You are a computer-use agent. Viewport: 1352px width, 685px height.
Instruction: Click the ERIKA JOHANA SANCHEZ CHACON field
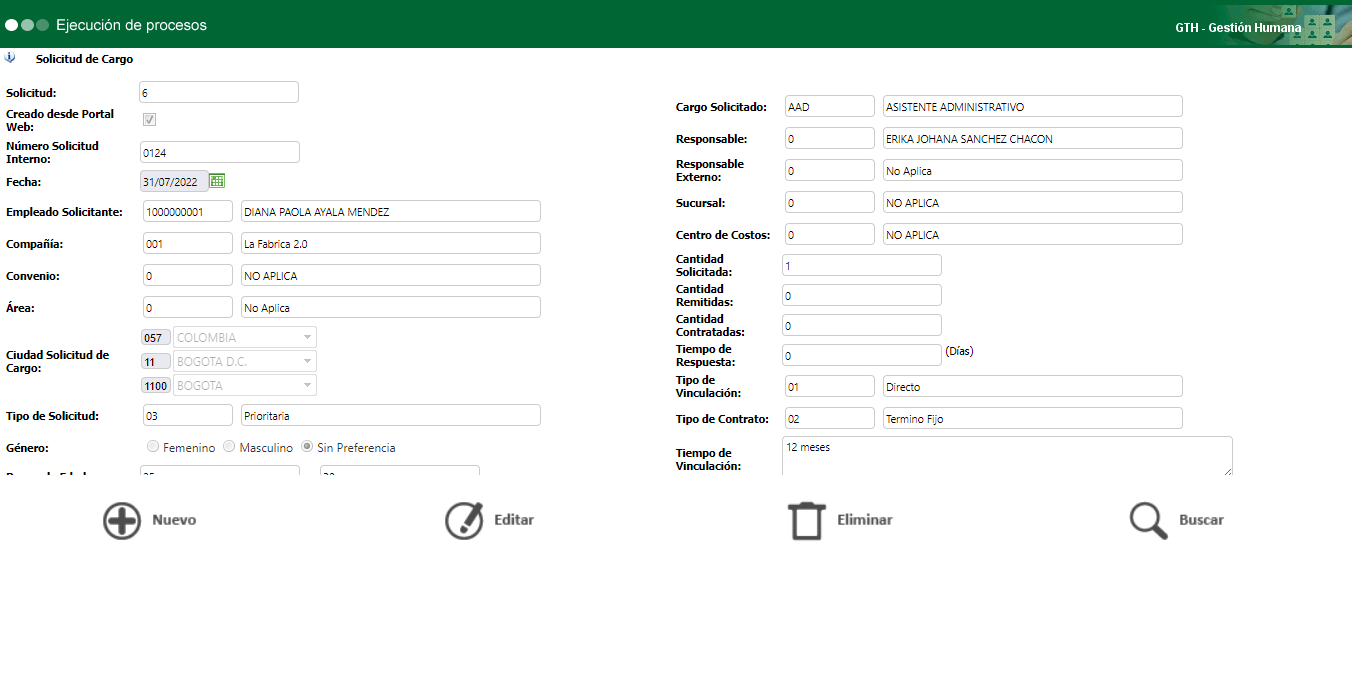pyautogui.click(x=1033, y=138)
